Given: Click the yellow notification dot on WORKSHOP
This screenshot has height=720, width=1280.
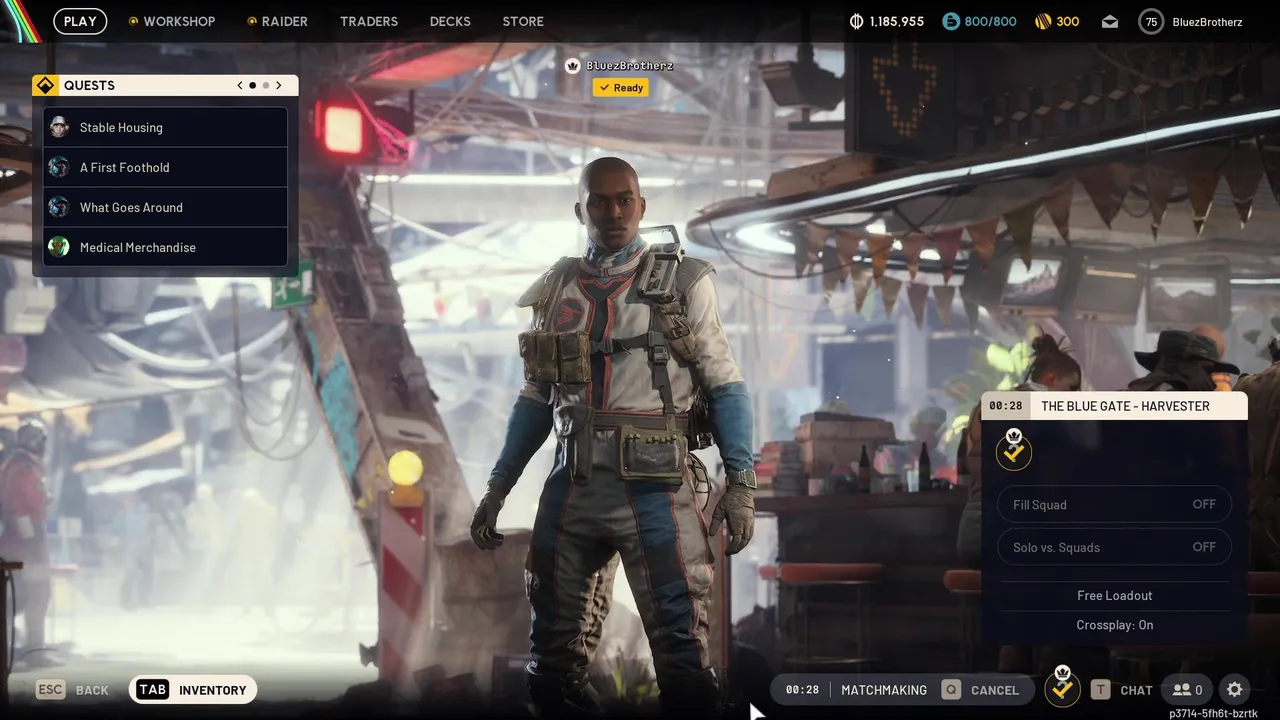Looking at the screenshot, I should point(133,21).
